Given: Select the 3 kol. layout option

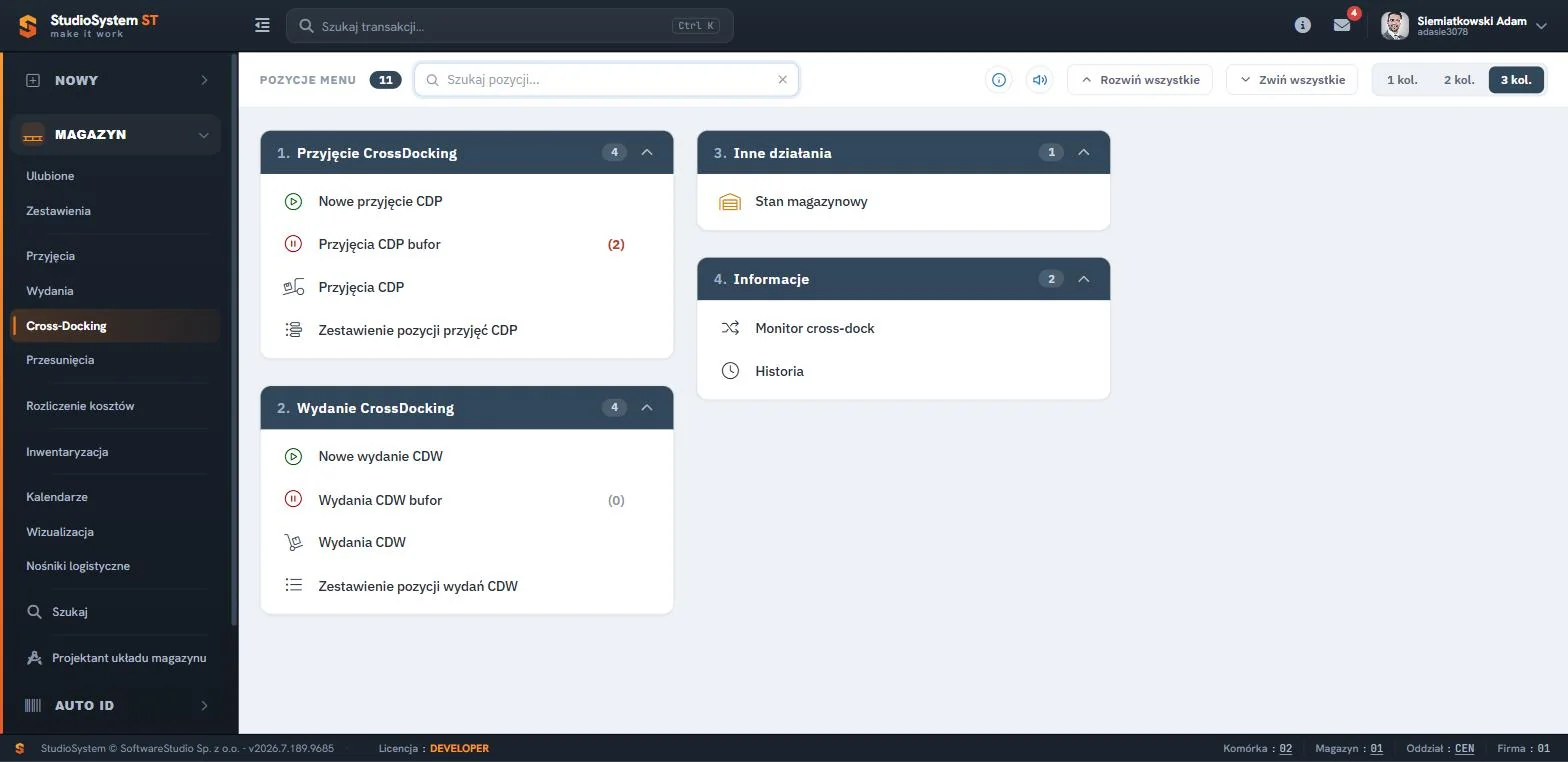Looking at the screenshot, I should [1516, 80].
